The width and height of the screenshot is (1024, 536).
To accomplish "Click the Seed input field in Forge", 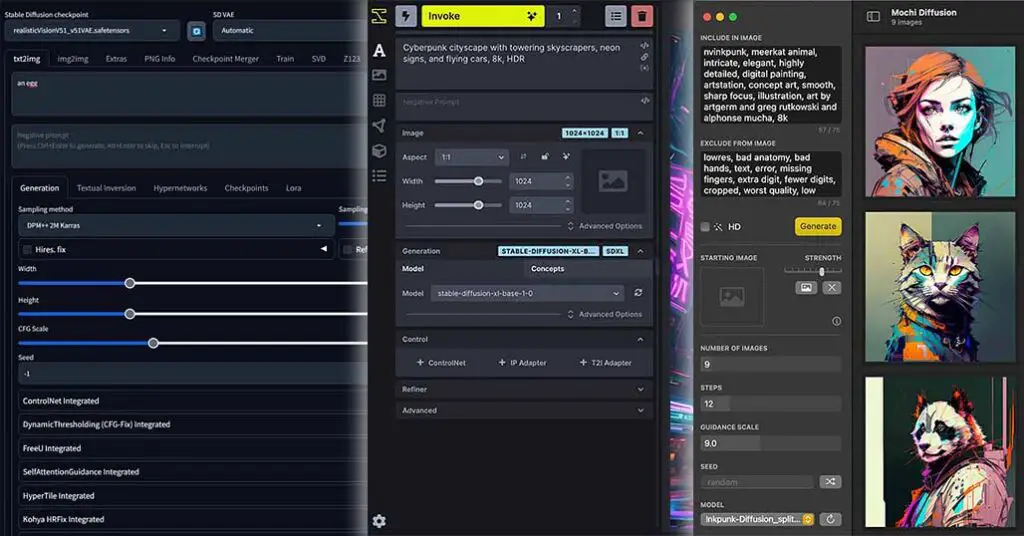I will [x=193, y=373].
